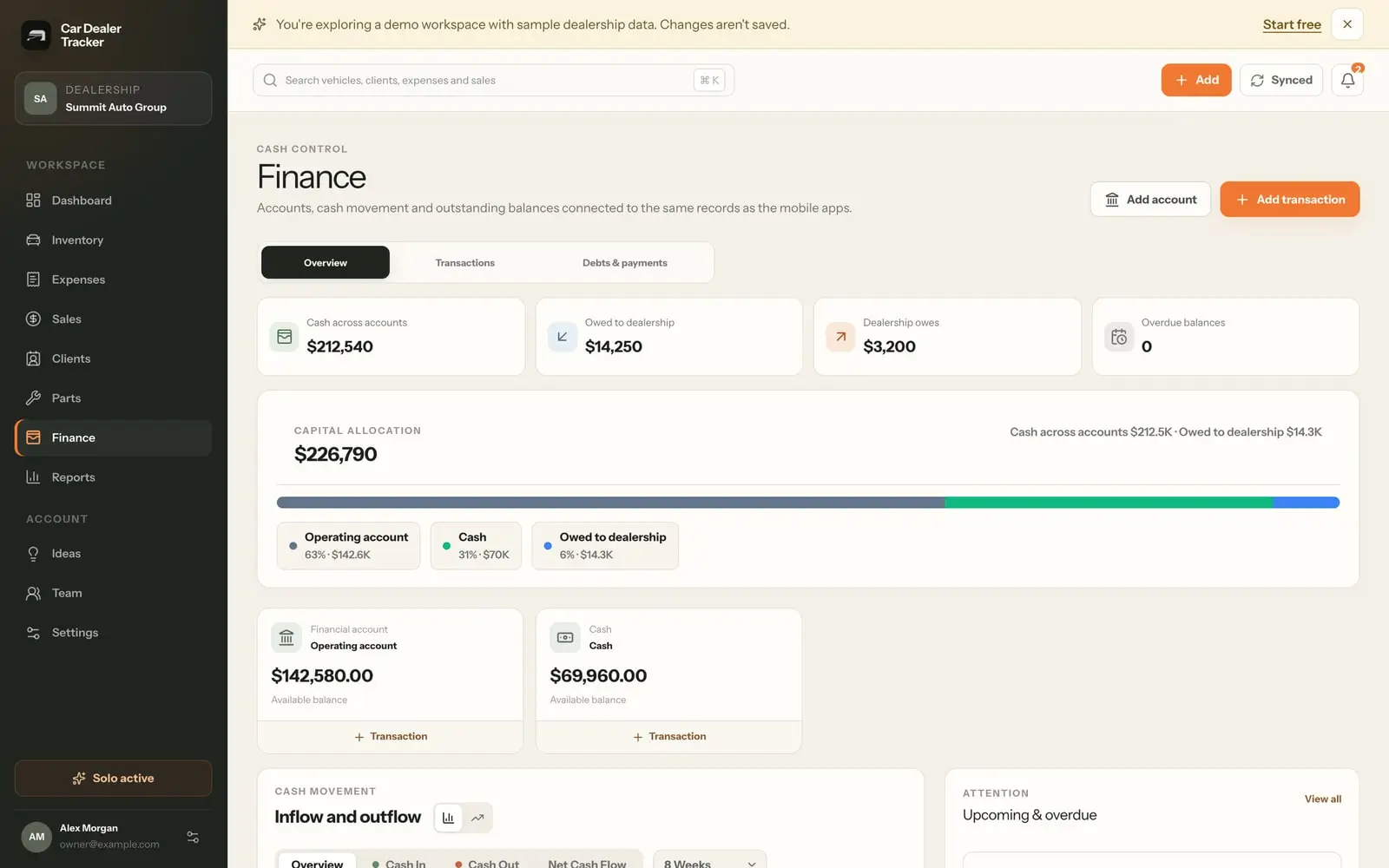Toggle the Cash legend chip

[x=476, y=546]
